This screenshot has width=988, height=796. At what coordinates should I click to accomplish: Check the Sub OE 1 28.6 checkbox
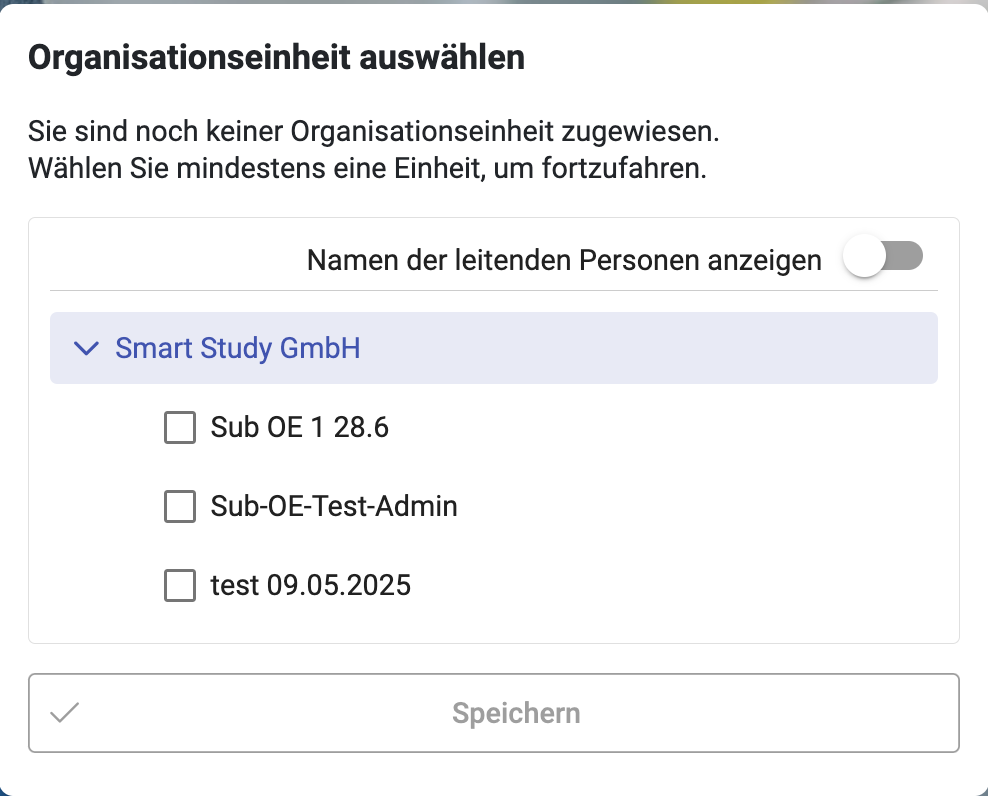[x=179, y=429]
